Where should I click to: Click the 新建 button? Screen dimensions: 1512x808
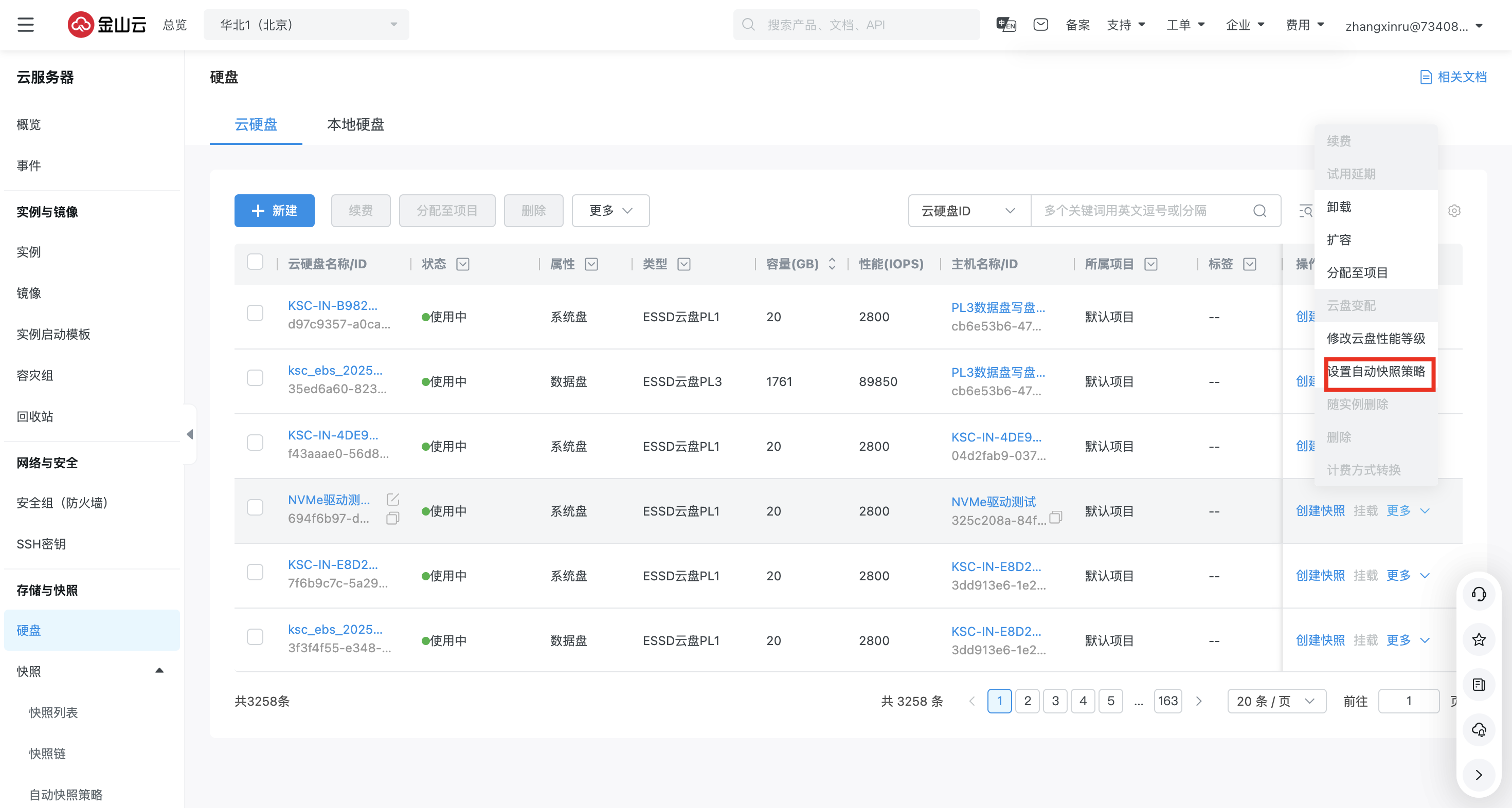point(274,211)
